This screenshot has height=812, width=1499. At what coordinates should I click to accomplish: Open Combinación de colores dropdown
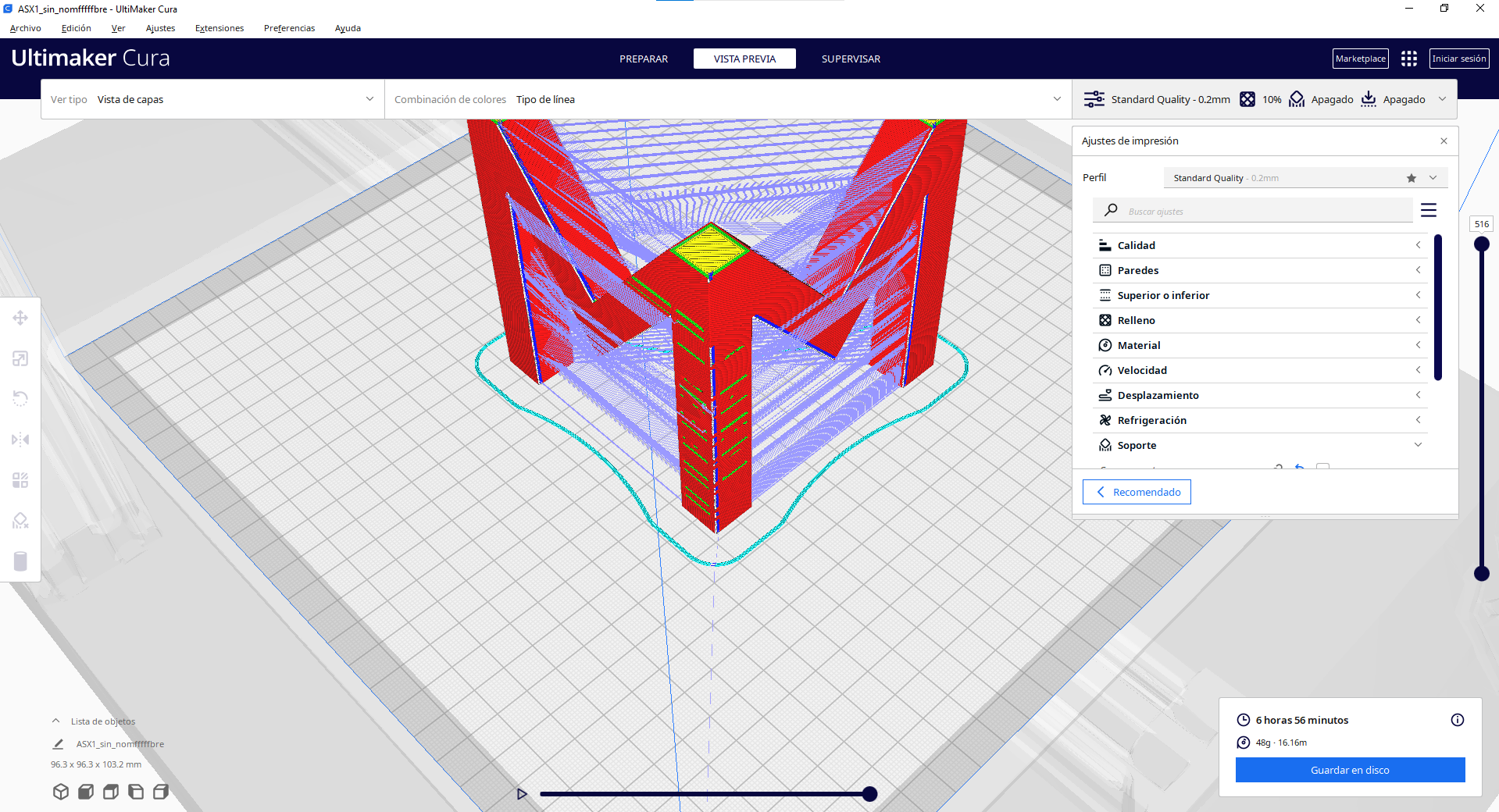[x=728, y=99]
